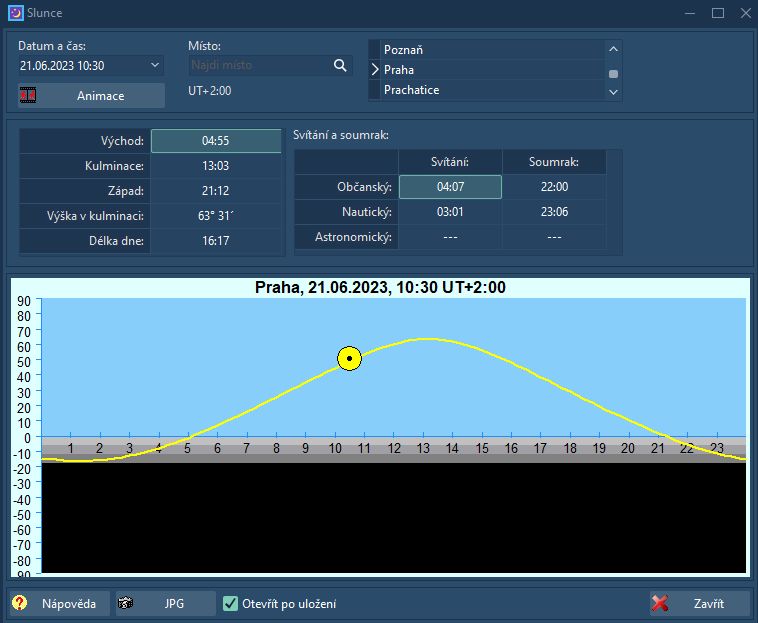Screen dimensions: 758x623
Task: Click the Slunce app icon in title bar
Action: click(15, 13)
